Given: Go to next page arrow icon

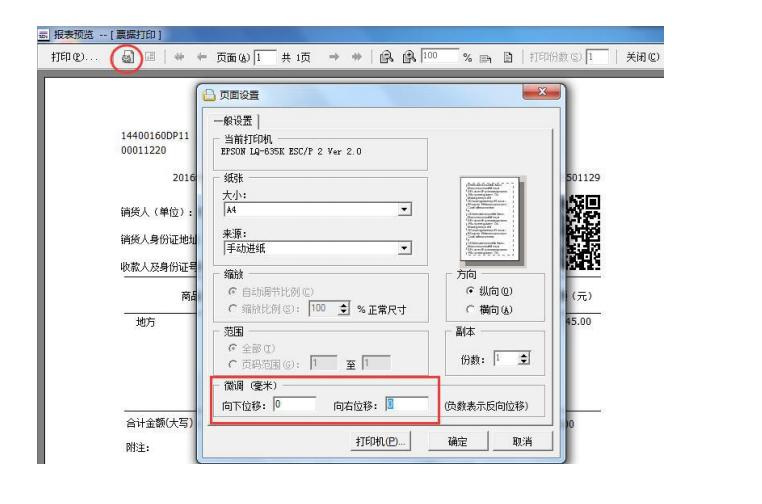Looking at the screenshot, I should tap(334, 57).
